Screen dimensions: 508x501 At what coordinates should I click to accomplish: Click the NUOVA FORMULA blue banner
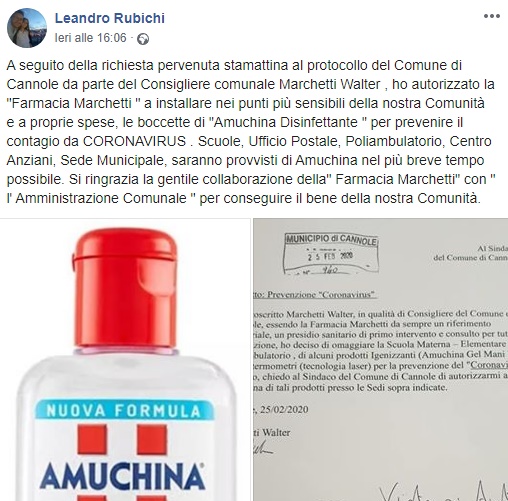click(x=124, y=410)
